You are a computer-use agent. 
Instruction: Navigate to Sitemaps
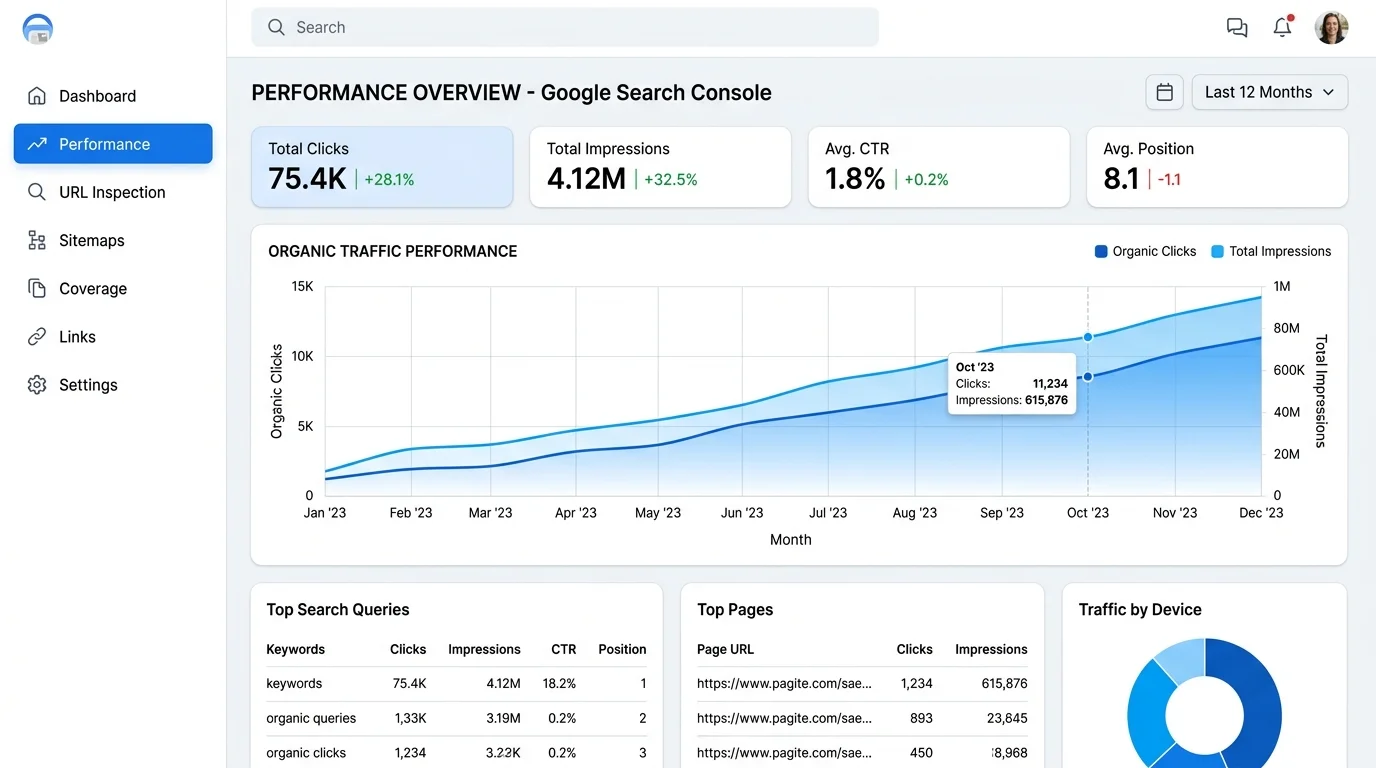tap(113, 240)
